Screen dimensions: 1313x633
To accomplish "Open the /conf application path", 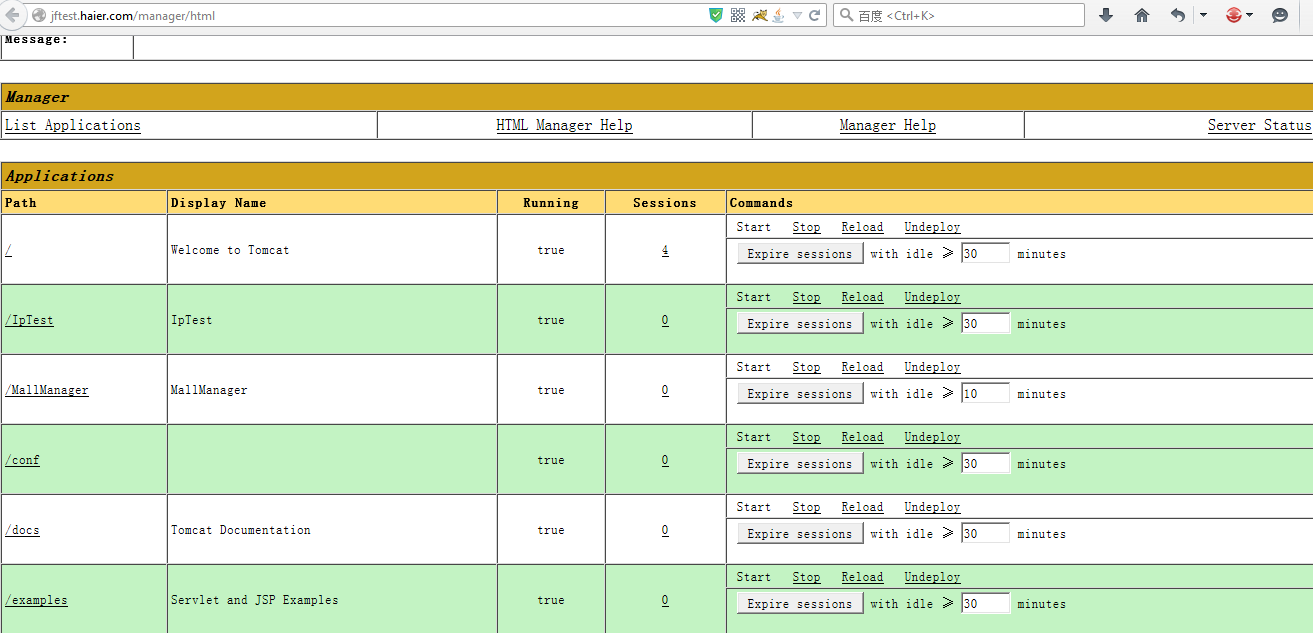I will 22,460.
